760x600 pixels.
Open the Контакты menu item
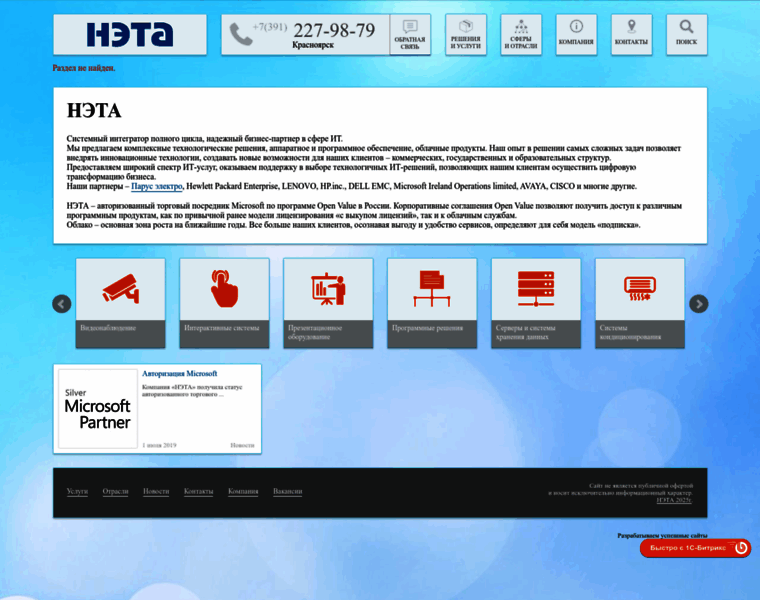tap(632, 34)
